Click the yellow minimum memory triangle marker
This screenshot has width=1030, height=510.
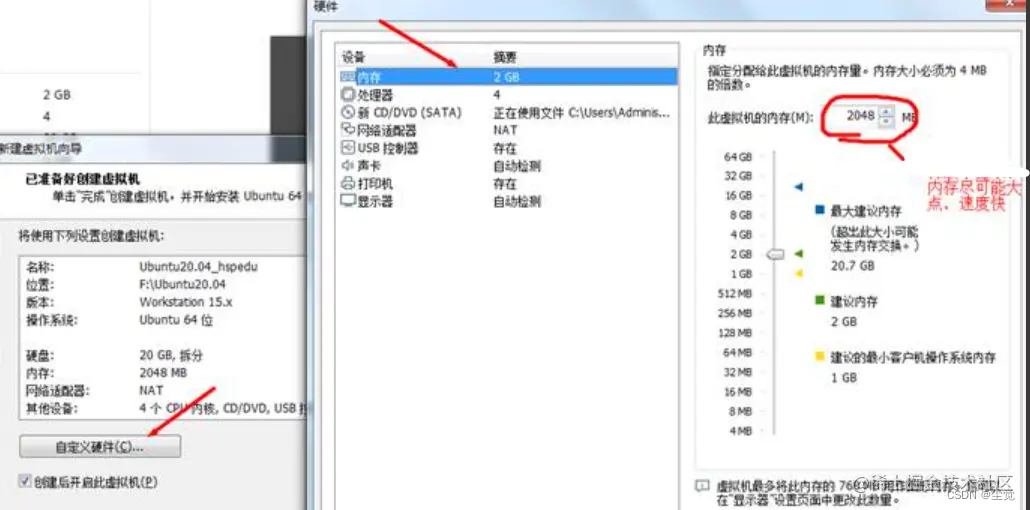click(799, 273)
